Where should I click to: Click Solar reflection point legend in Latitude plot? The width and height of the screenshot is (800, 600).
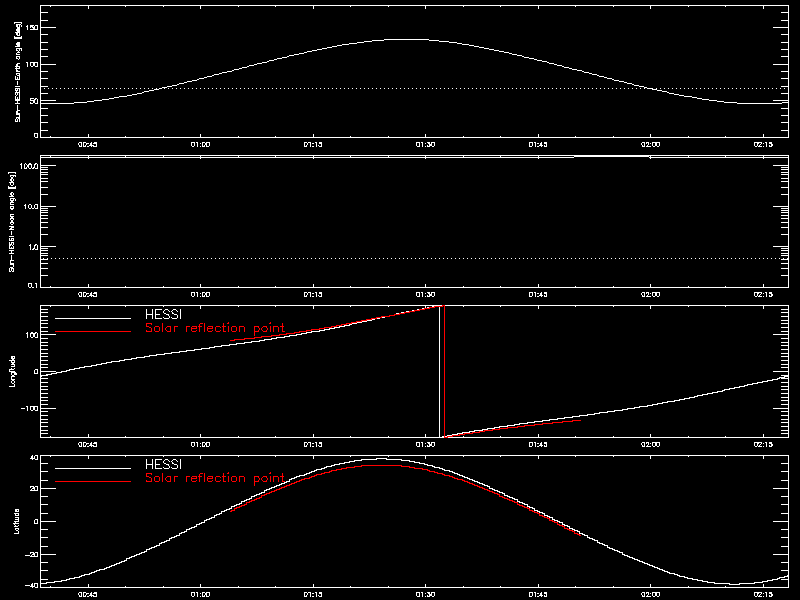click(x=215, y=478)
